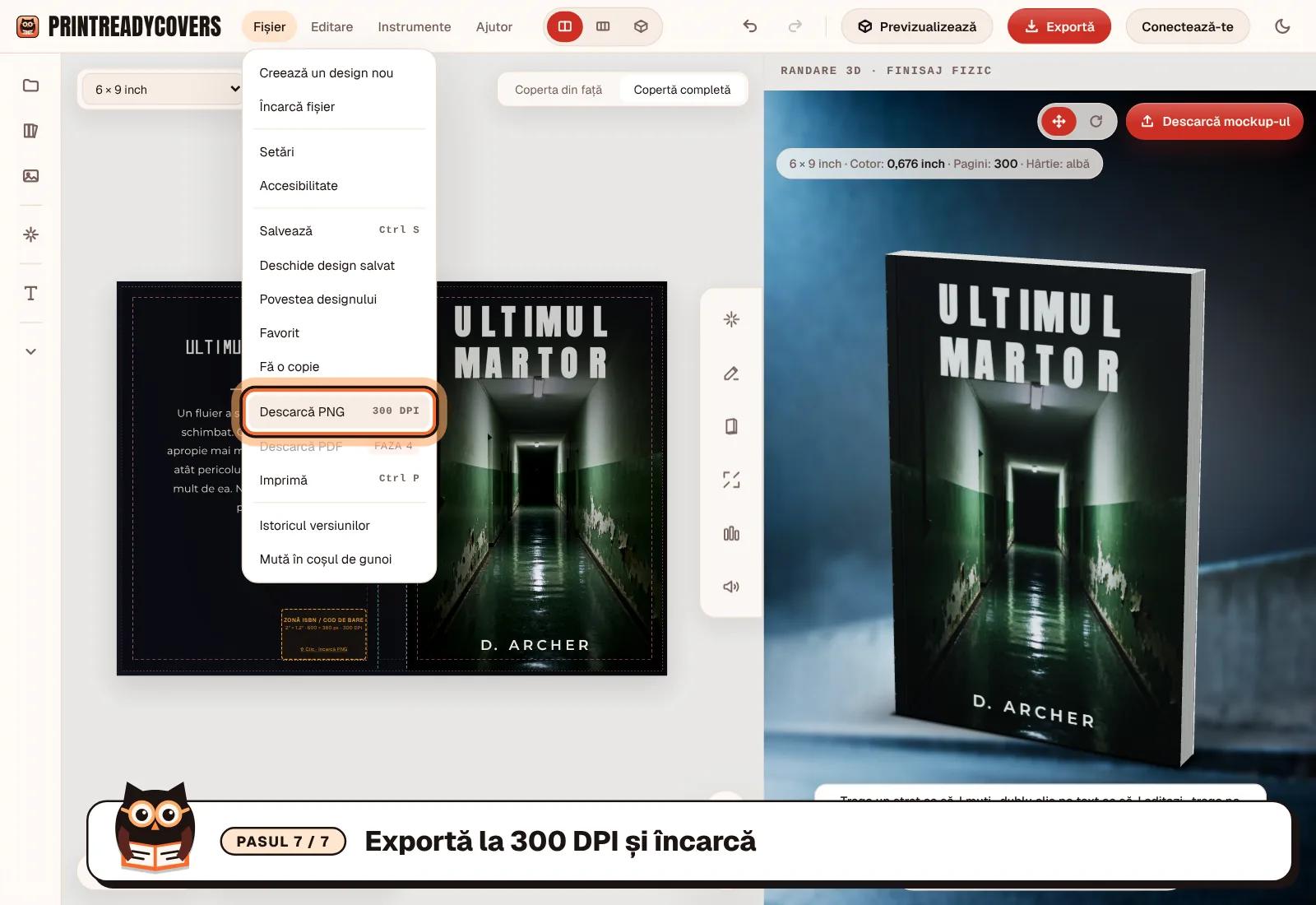Click the redo arrow icon
This screenshot has width=1316, height=905.
tap(795, 26)
